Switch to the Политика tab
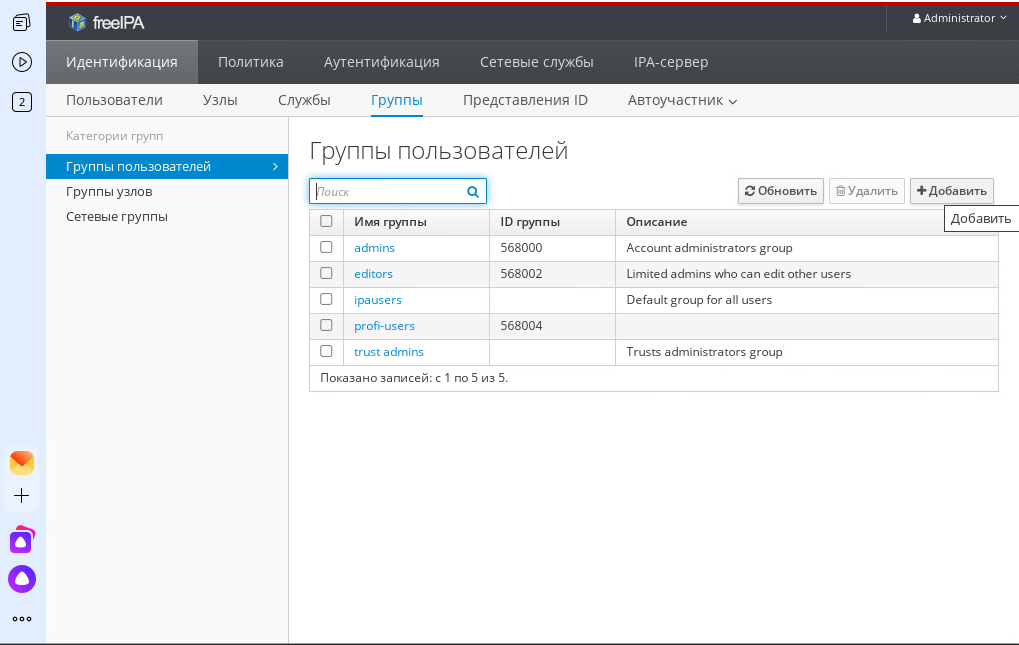Image resolution: width=1019 pixels, height=645 pixels. (250, 61)
